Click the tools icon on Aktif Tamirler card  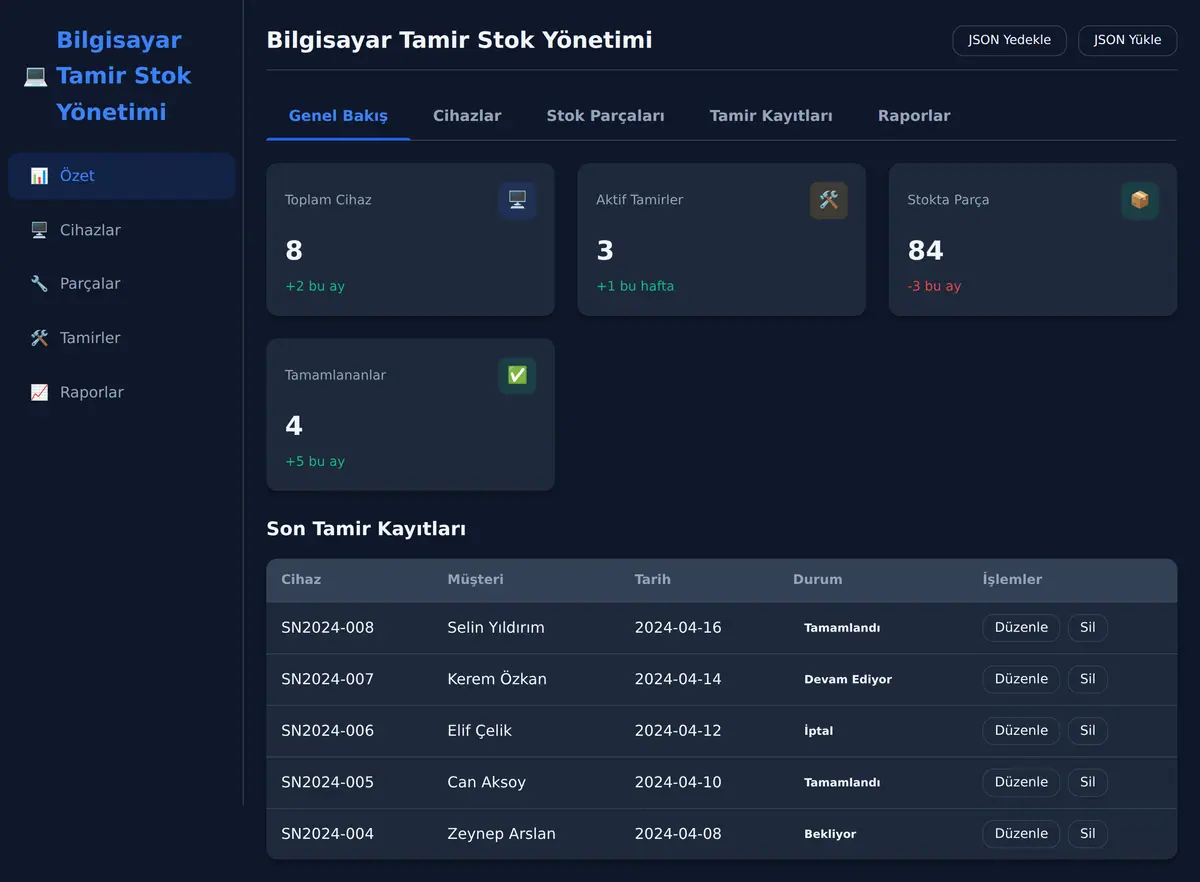[x=829, y=200]
